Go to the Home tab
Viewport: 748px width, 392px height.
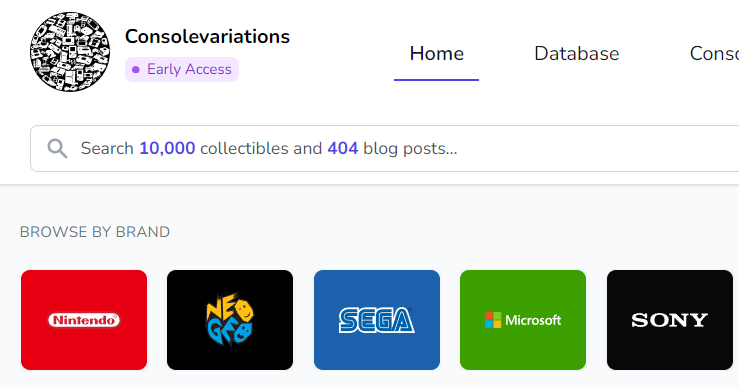(436, 53)
